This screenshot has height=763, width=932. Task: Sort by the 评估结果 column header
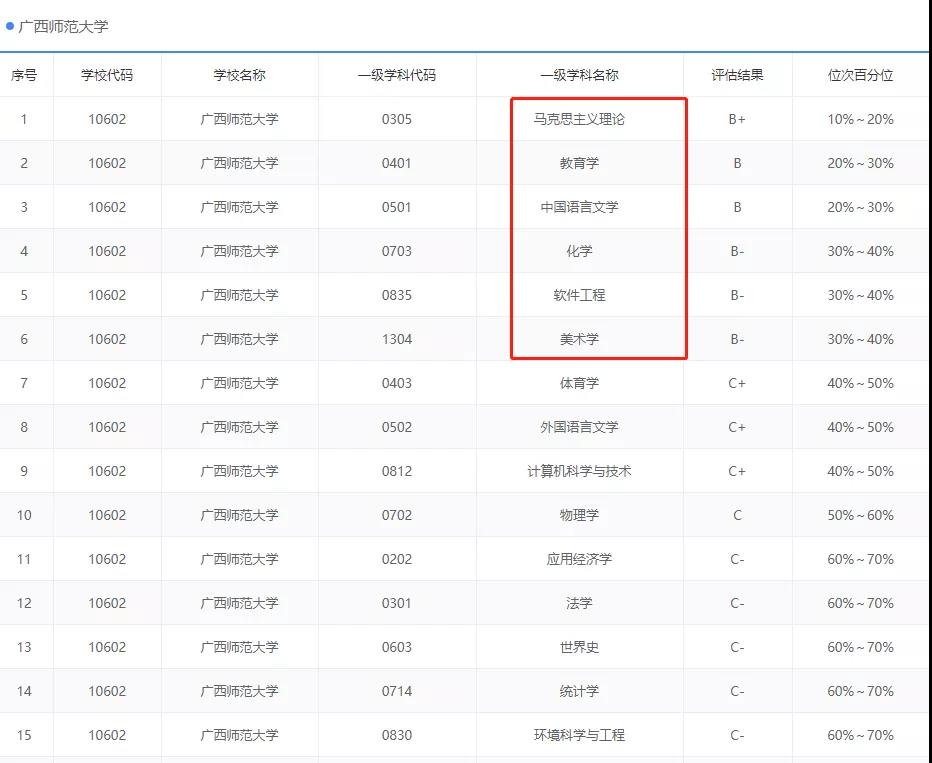click(737, 75)
